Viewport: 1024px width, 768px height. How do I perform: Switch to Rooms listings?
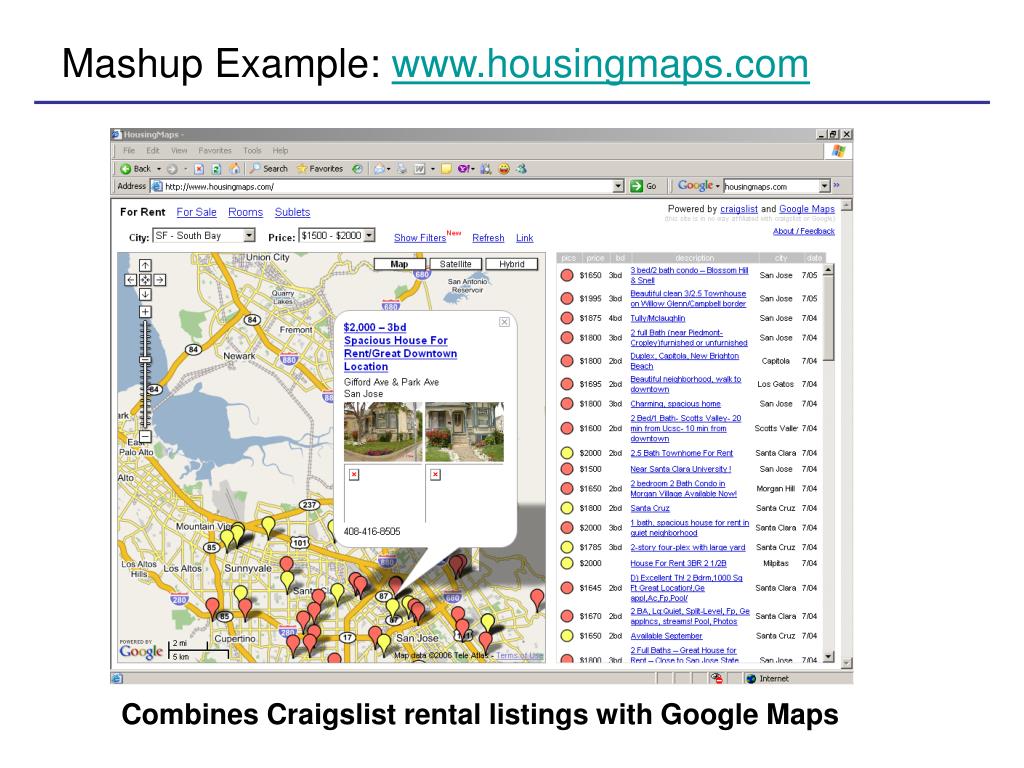coord(246,212)
